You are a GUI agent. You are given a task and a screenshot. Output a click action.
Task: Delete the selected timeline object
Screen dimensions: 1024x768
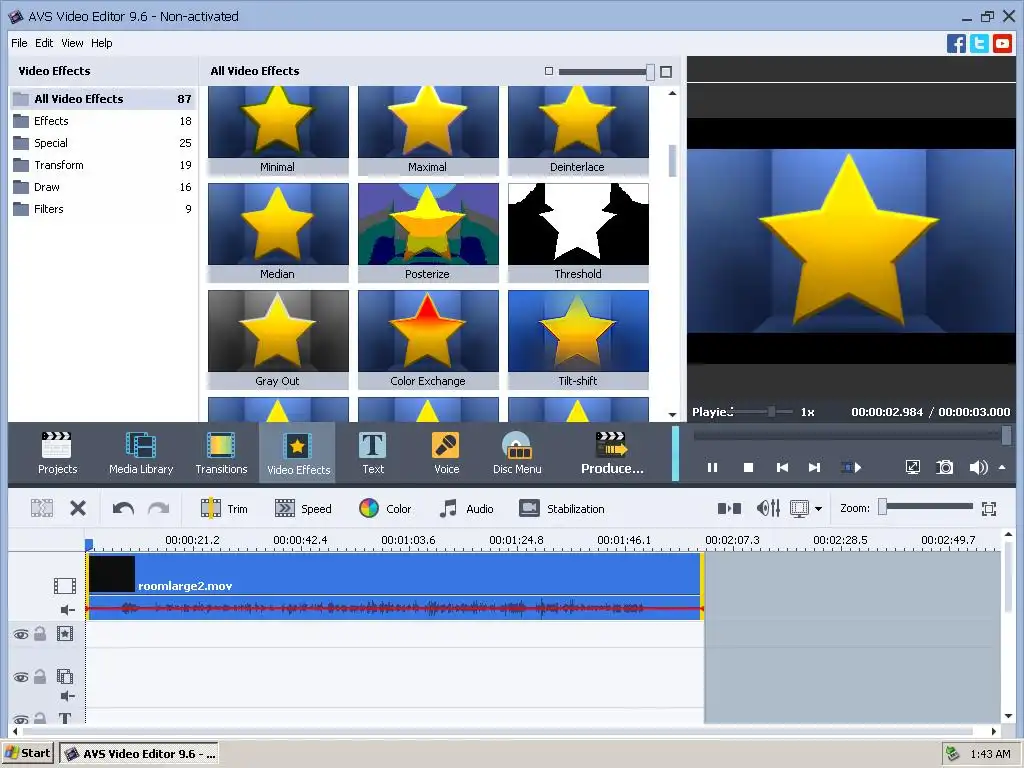[x=78, y=508]
